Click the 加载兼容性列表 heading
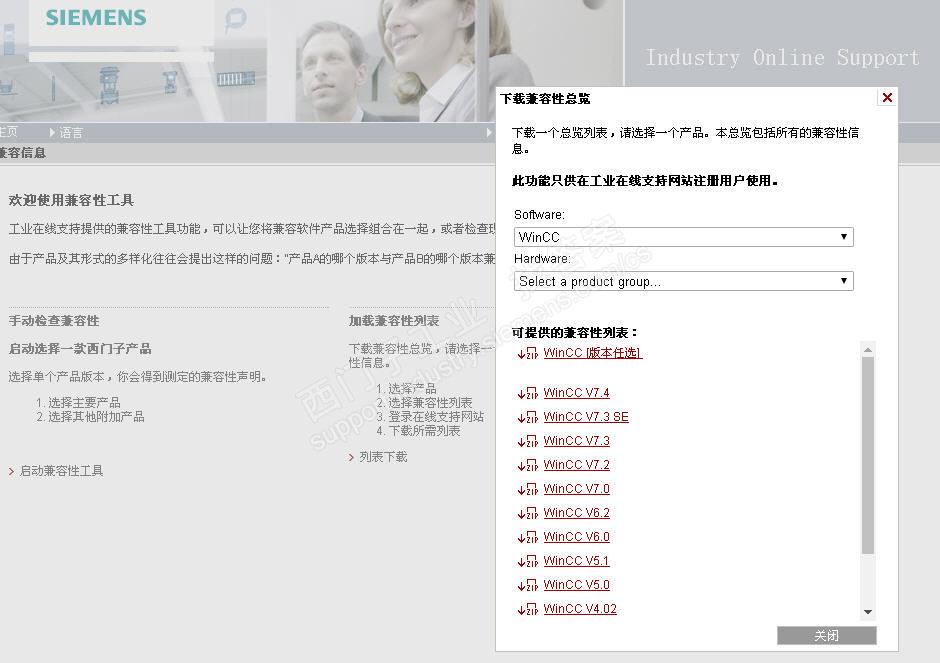Viewport: 940px width, 663px height. coord(394,321)
